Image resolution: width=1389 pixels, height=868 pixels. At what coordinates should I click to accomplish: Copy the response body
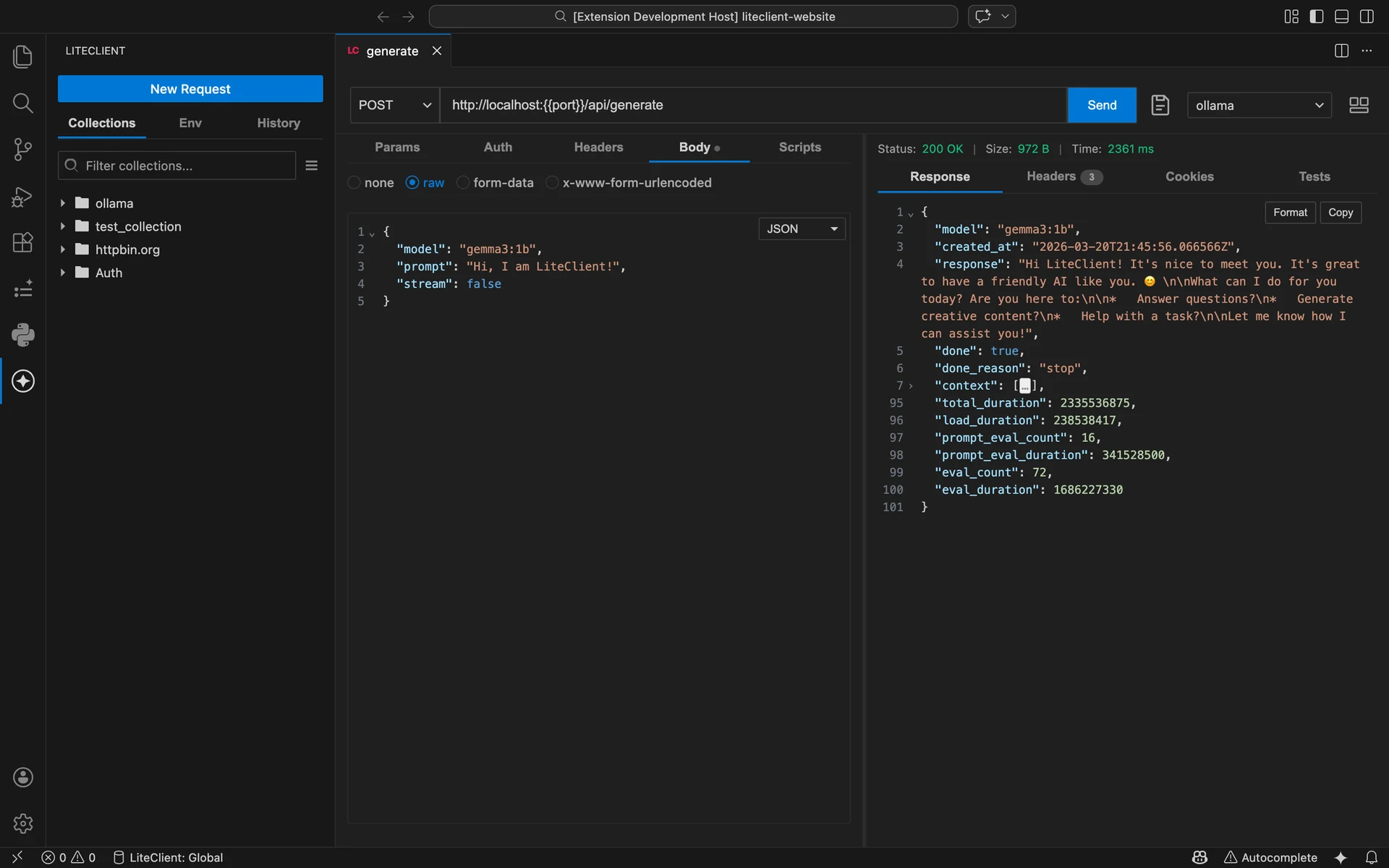1341,213
